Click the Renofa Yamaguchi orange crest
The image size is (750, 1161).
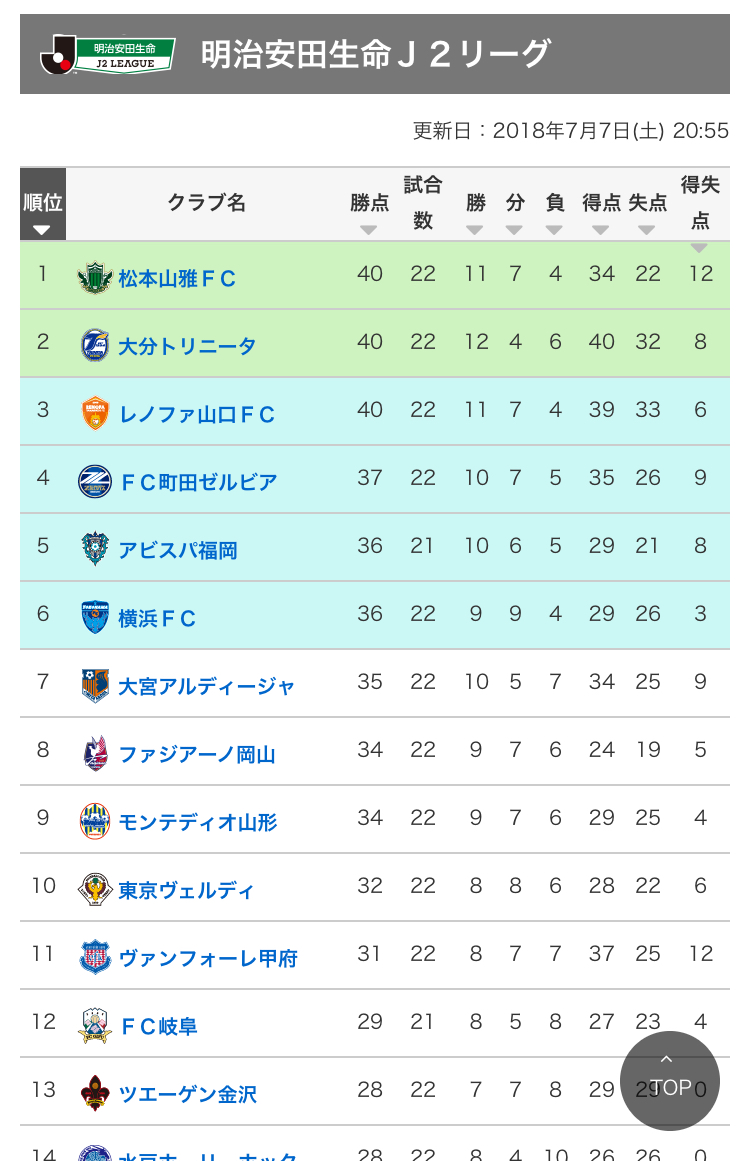tap(95, 413)
